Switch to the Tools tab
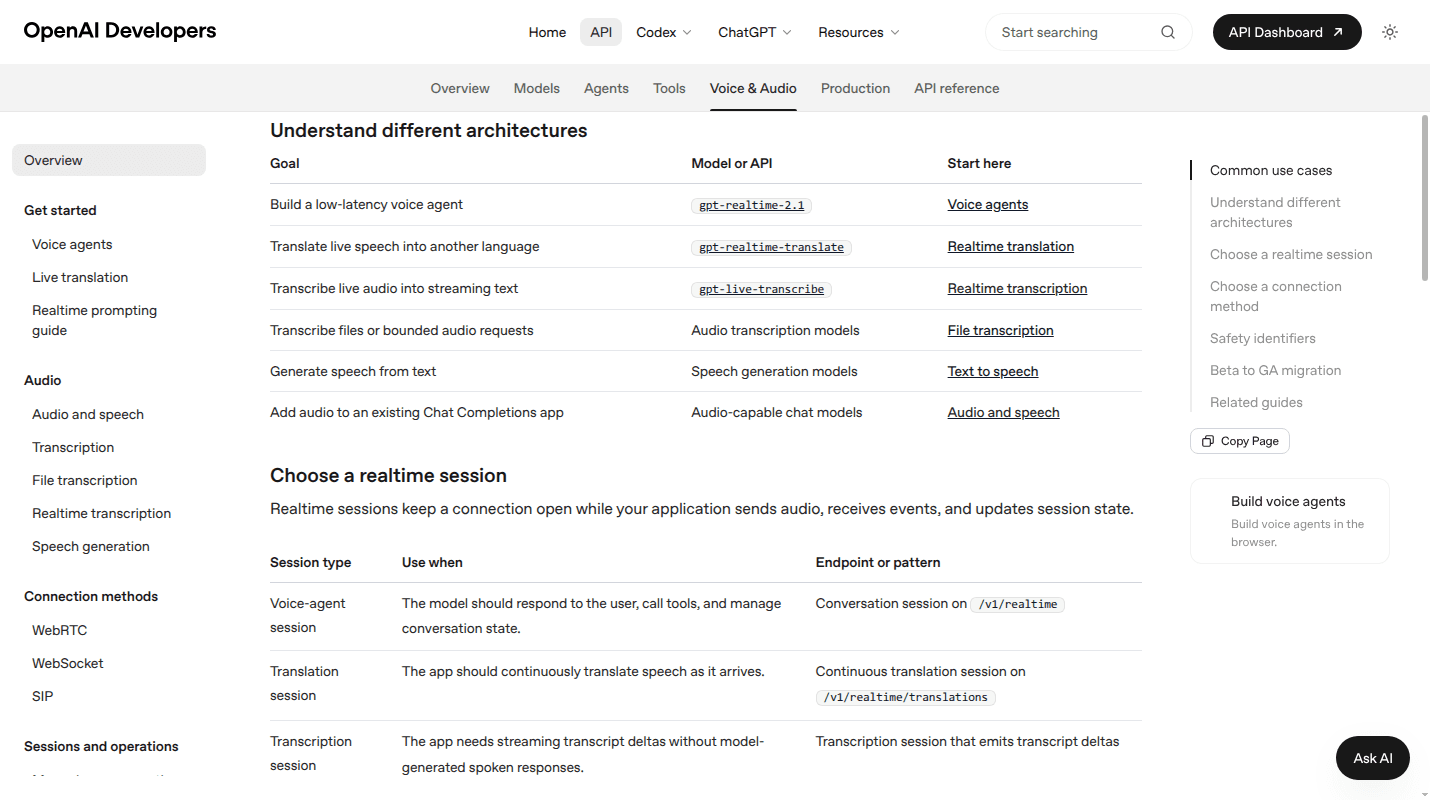This screenshot has height=800, width=1440. (x=669, y=88)
